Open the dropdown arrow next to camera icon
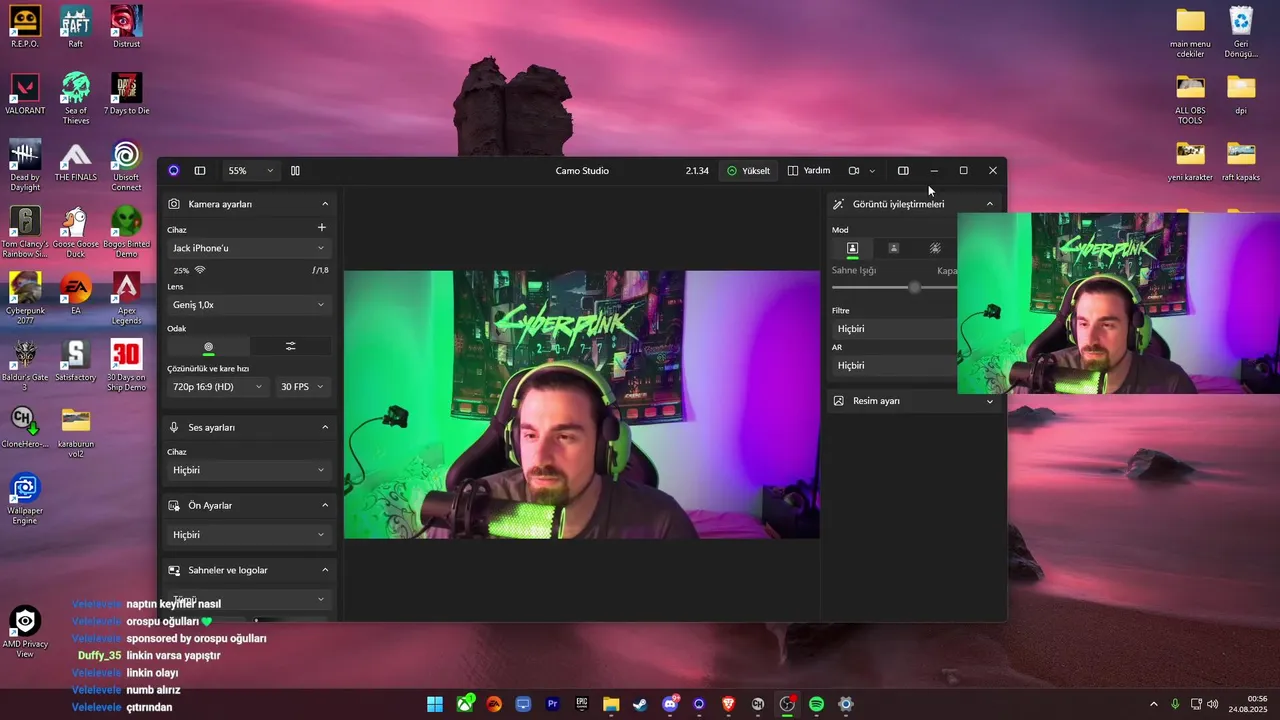The height and width of the screenshot is (720, 1280). [872, 171]
